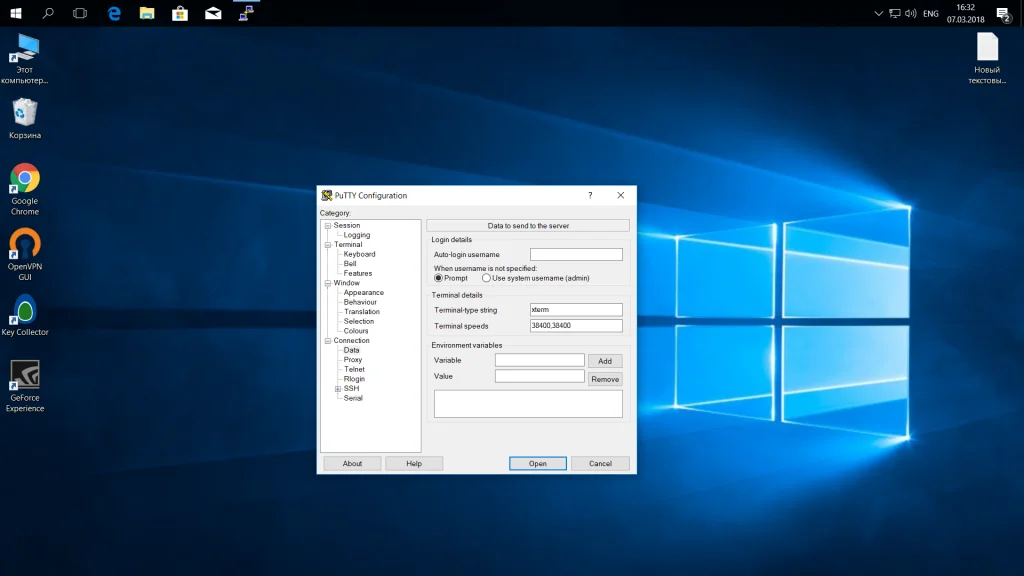This screenshot has width=1024, height=576.
Task: Click the PuTTY dialog help question mark
Action: pyautogui.click(x=590, y=195)
